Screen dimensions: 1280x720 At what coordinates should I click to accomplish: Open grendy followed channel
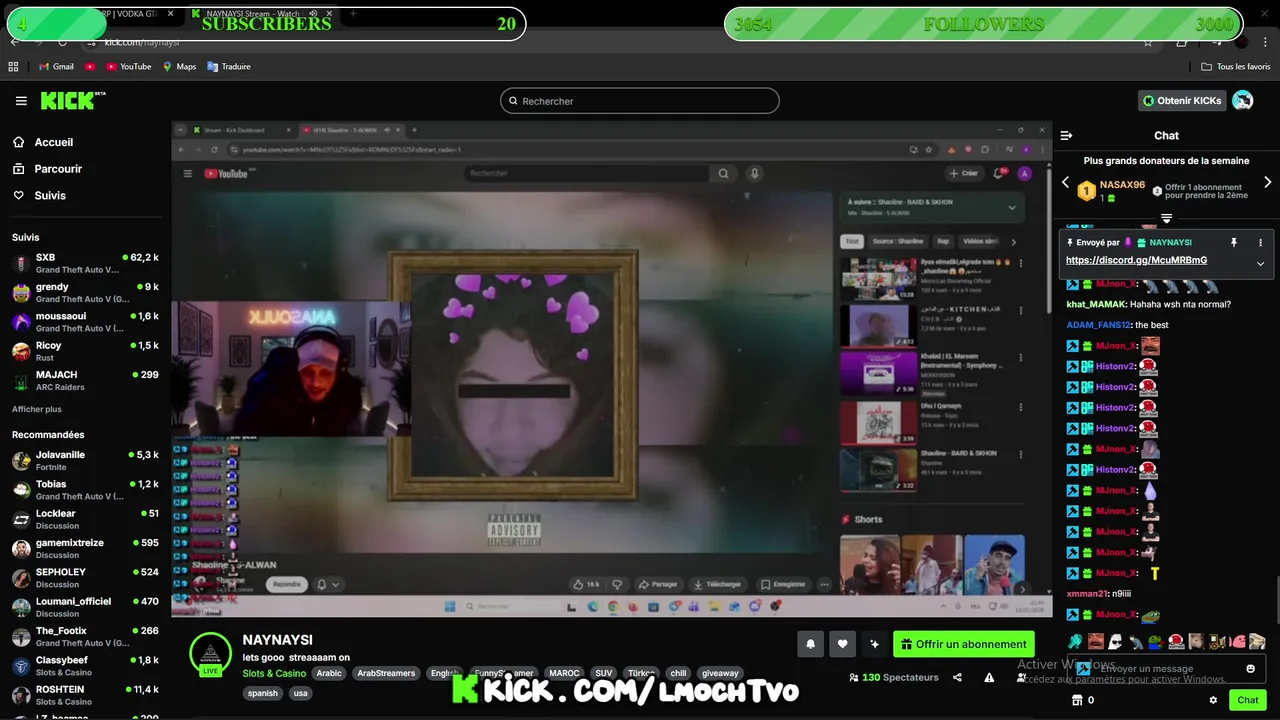click(x=84, y=293)
